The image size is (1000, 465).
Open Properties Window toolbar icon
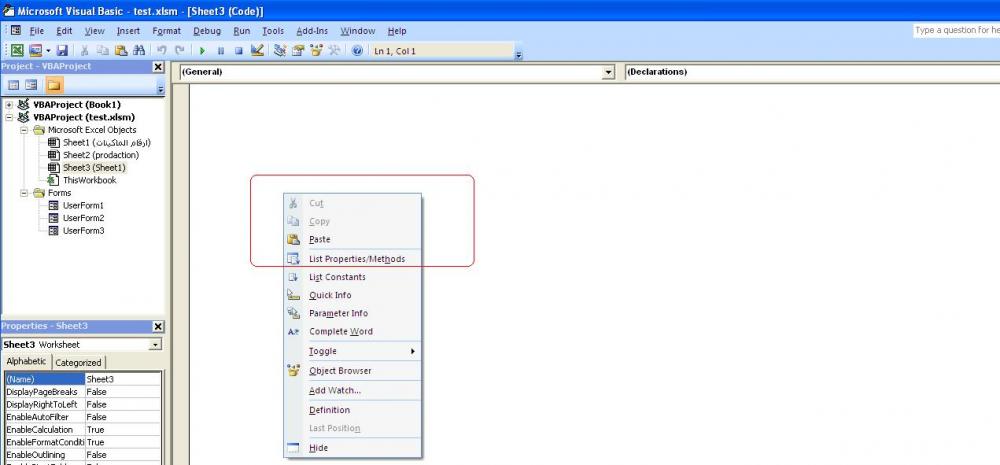(298, 50)
